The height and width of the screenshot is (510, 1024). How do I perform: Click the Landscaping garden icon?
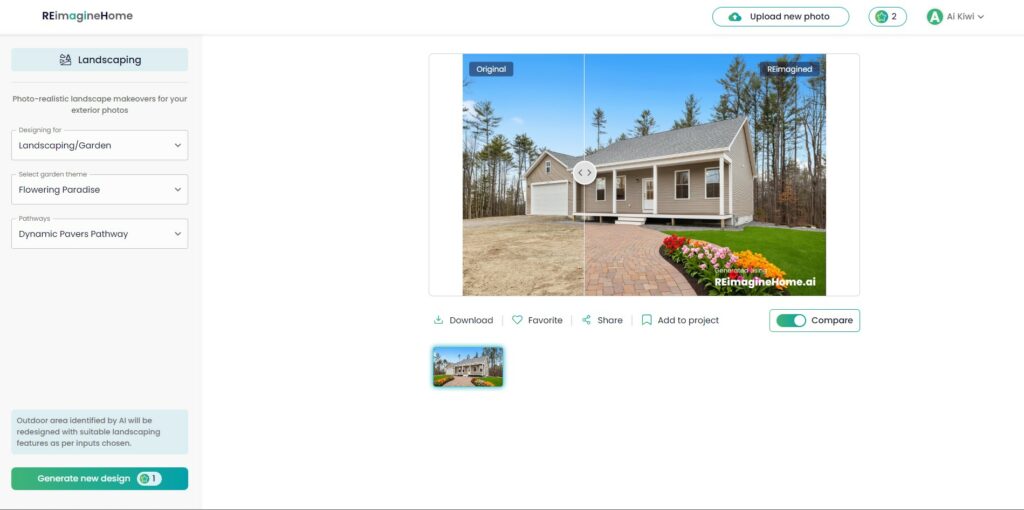(x=65, y=60)
